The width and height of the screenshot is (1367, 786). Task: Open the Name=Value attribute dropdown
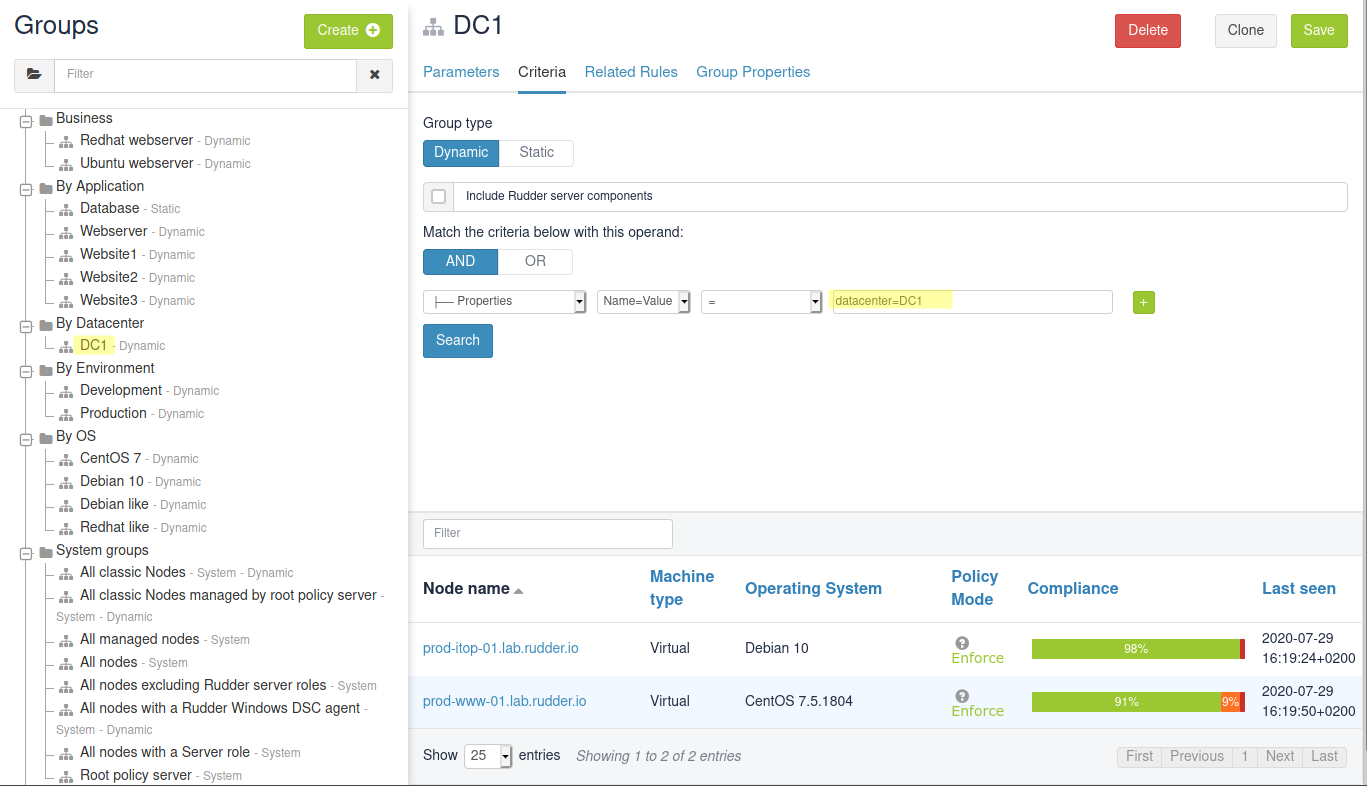pyautogui.click(x=643, y=302)
